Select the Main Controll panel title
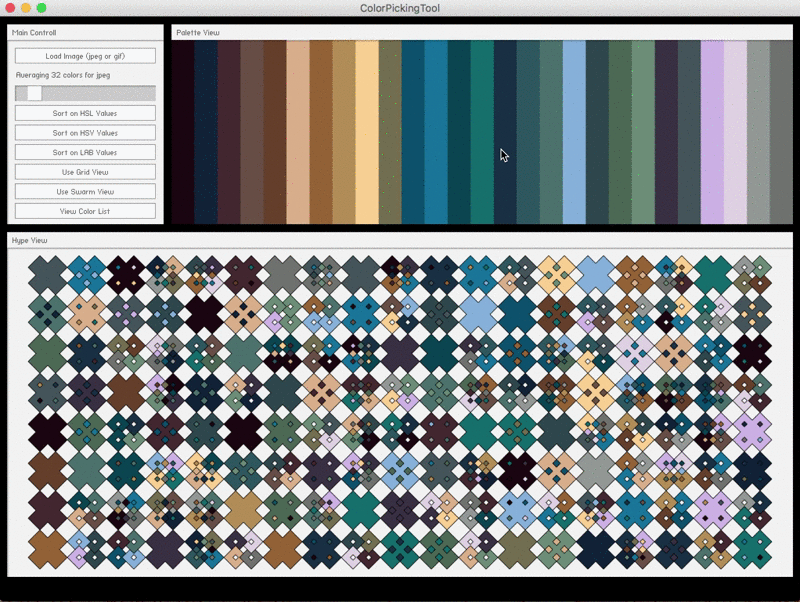The width and height of the screenshot is (800, 602). point(34,33)
